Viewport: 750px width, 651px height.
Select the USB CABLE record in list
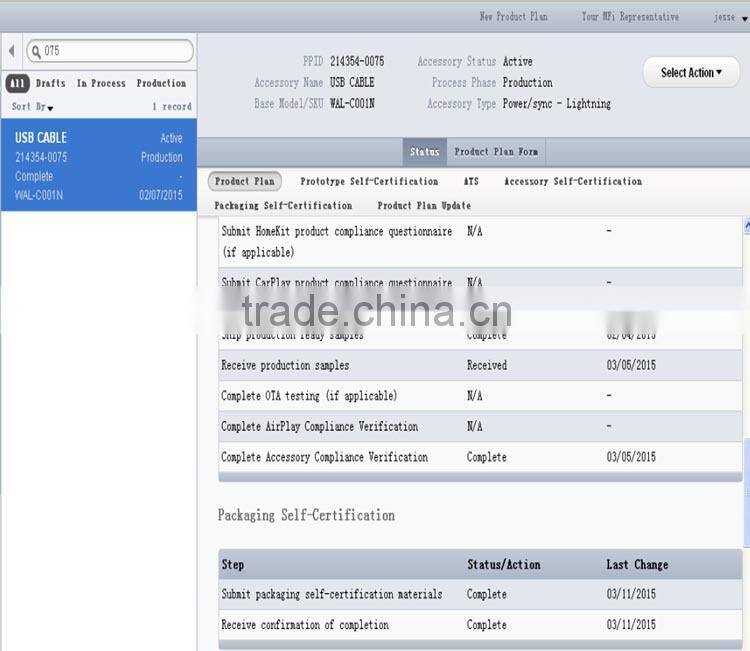98,165
